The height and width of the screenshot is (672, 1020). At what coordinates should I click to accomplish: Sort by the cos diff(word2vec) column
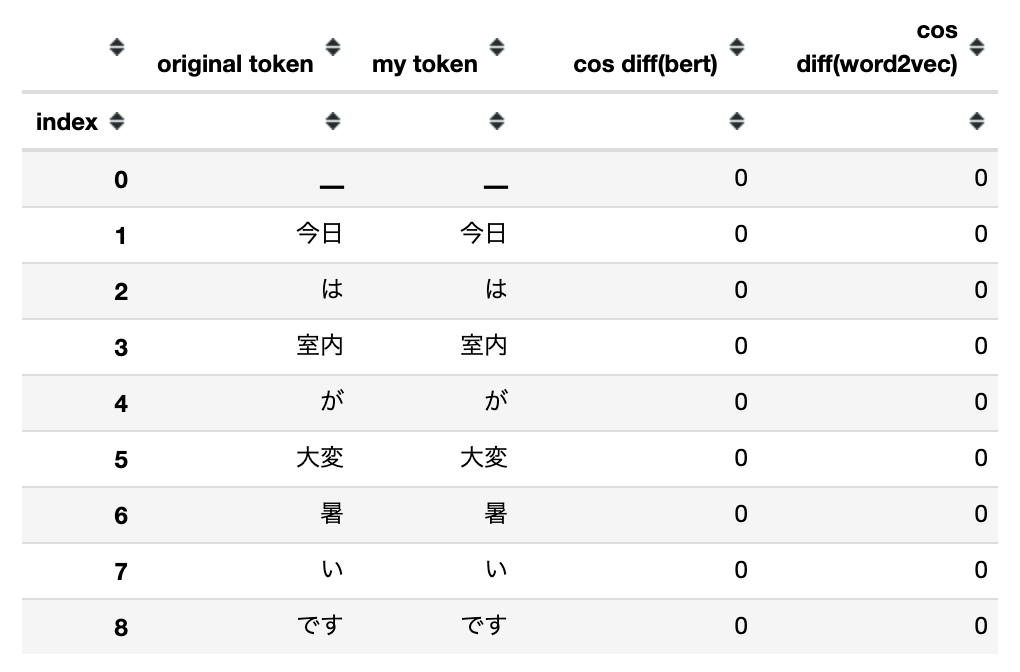[977, 47]
